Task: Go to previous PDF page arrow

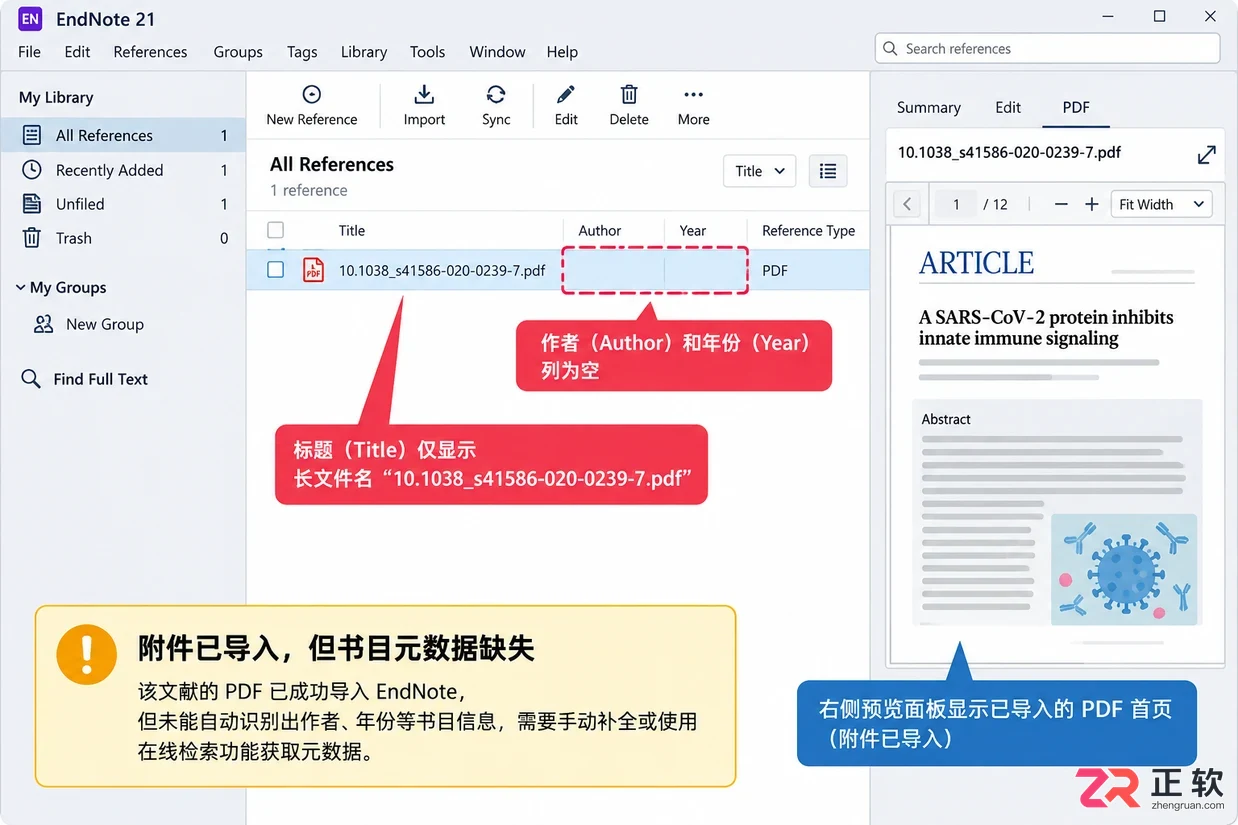Action: pos(907,204)
